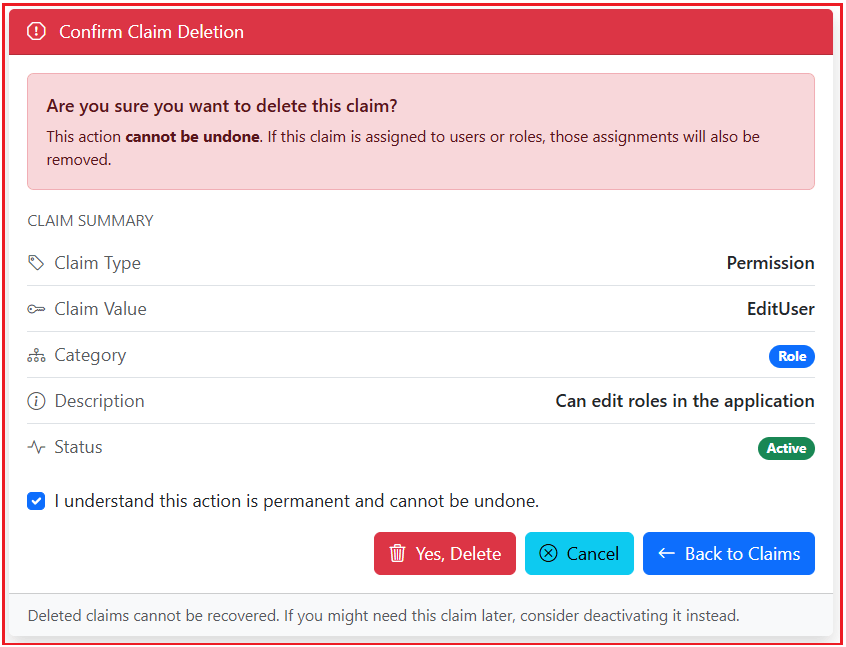Image resolution: width=846 pixels, height=647 pixels.
Task: Click the tag icon next to Claim Type
Action: tap(35, 262)
